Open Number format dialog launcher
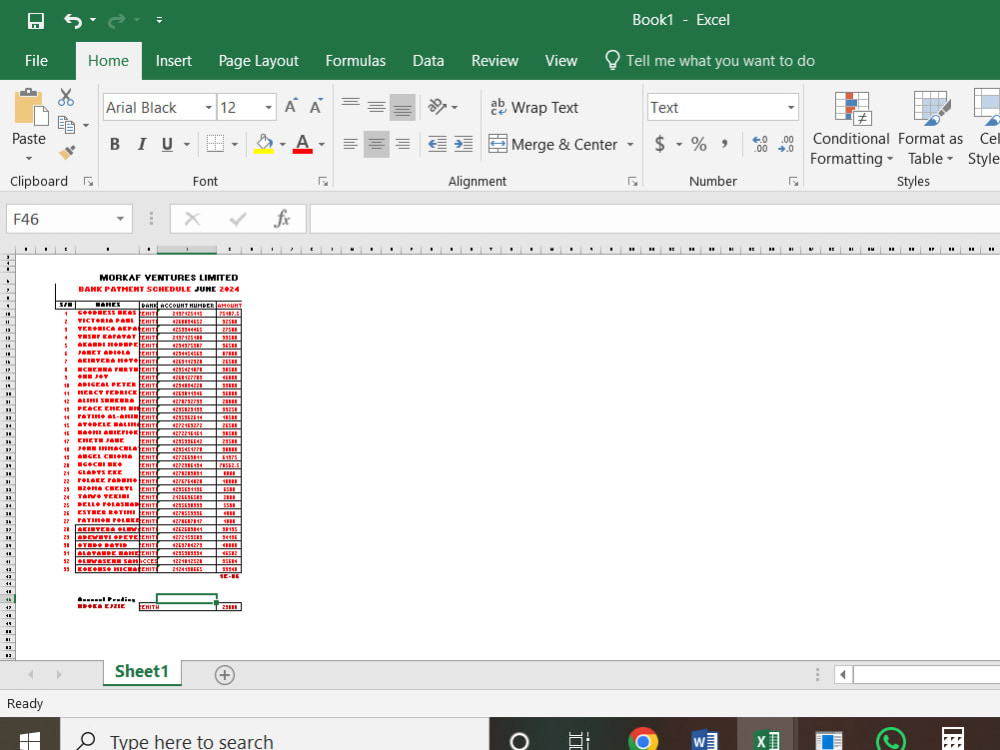The height and width of the screenshot is (750, 1000). tap(793, 182)
